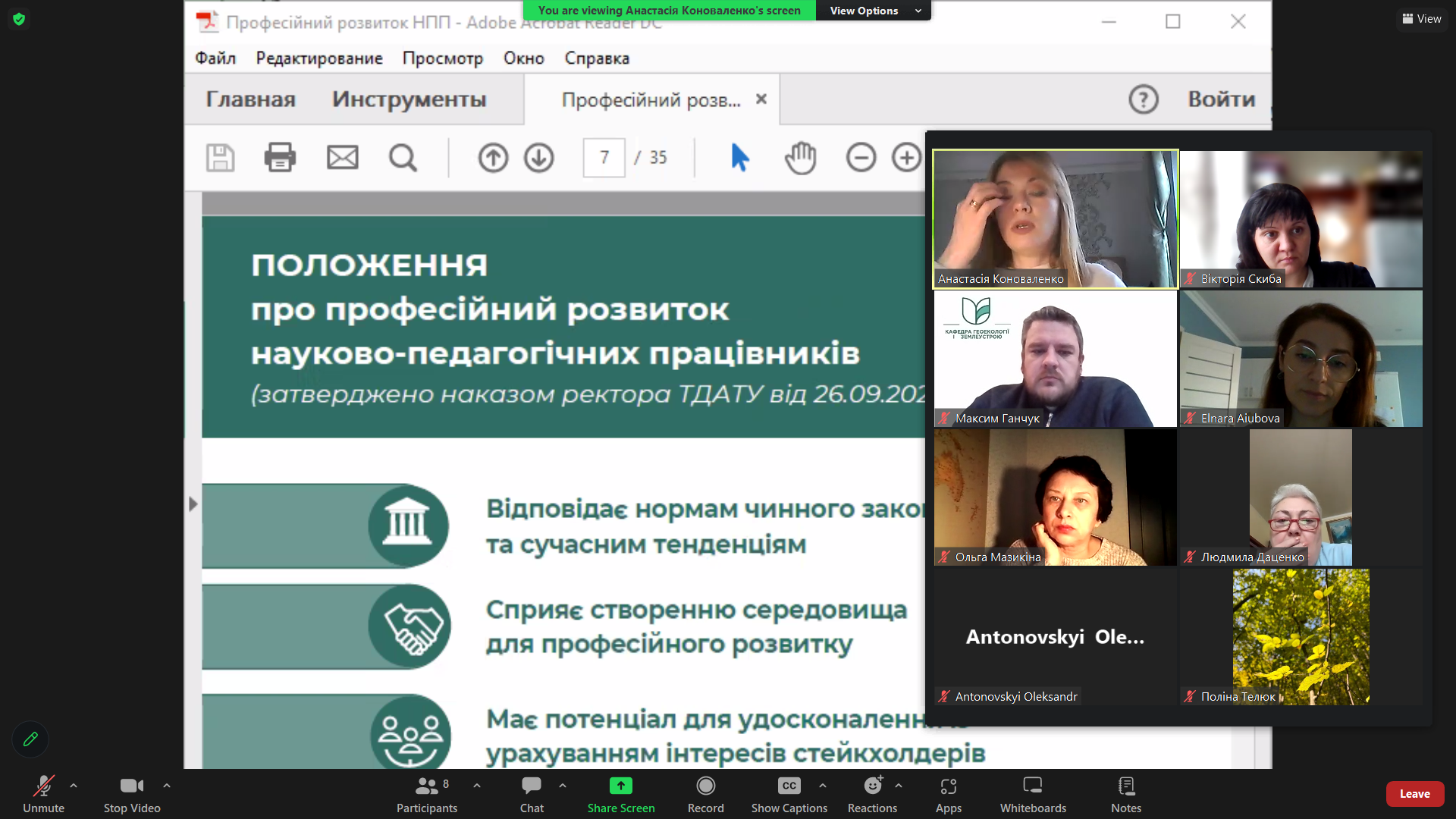Click the Save icon in Acrobat
Viewport: 1456px width, 819px height.
[x=220, y=157]
